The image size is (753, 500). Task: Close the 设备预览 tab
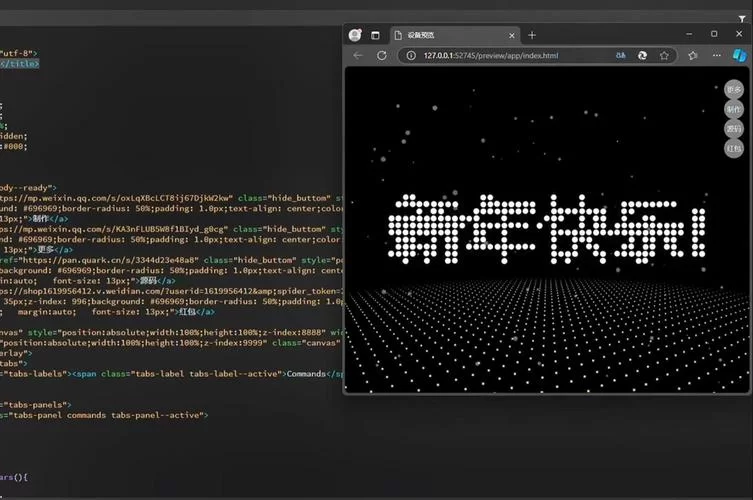509,35
